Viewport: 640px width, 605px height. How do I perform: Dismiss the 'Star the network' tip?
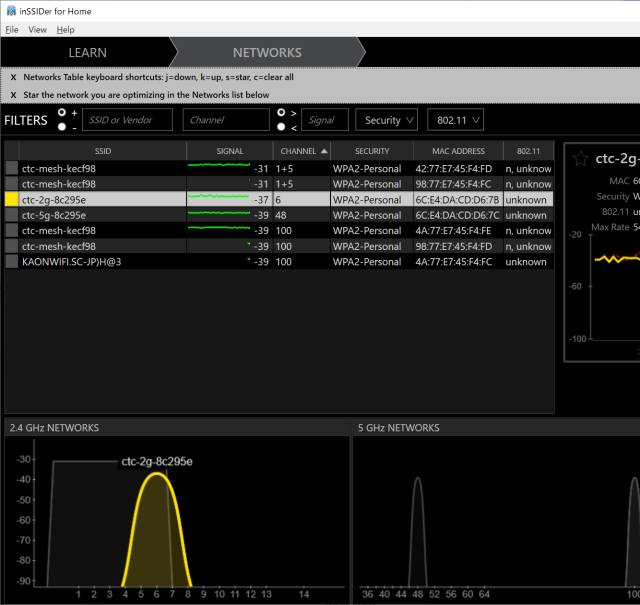pyautogui.click(x=13, y=95)
